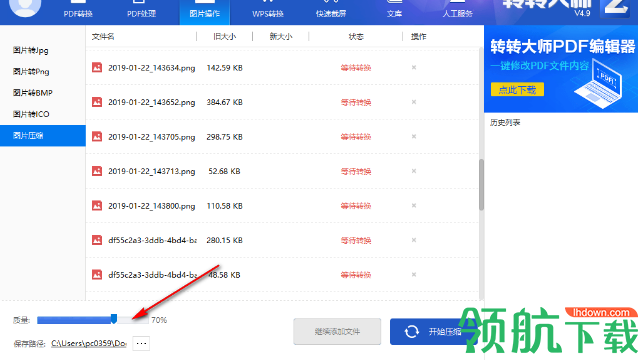The width and height of the screenshot is (638, 360).
Task: Click image icon of 2019-01-22_143713.png
Action: point(97,171)
